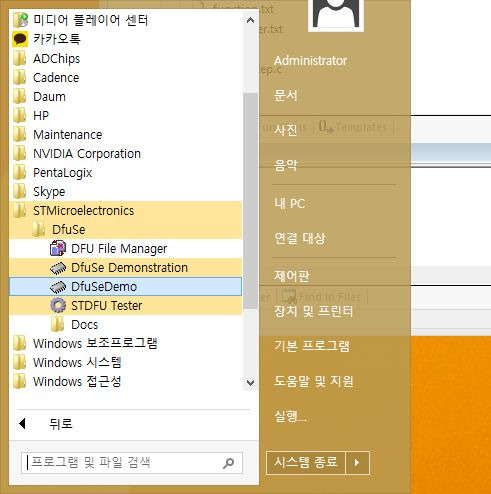This screenshot has width=491, height=494.
Task: Open 문서 documents library
Action: pyautogui.click(x=285, y=95)
